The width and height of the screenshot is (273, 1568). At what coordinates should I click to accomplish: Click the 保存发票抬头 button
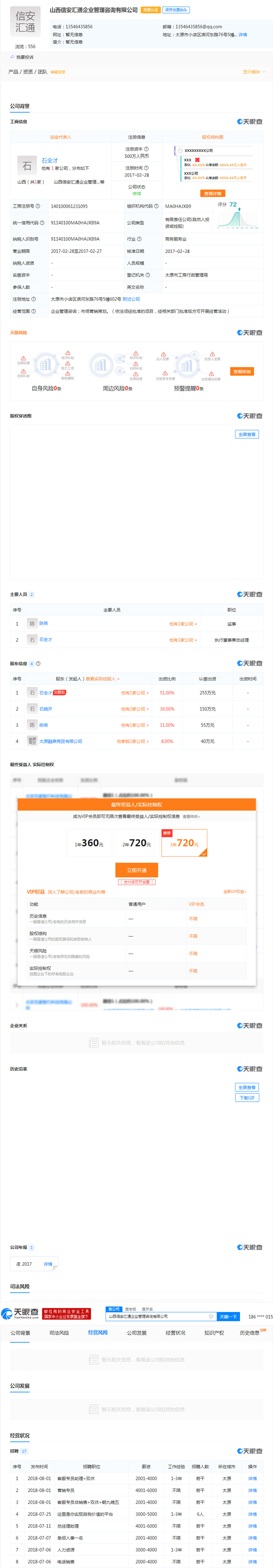(x=176, y=10)
